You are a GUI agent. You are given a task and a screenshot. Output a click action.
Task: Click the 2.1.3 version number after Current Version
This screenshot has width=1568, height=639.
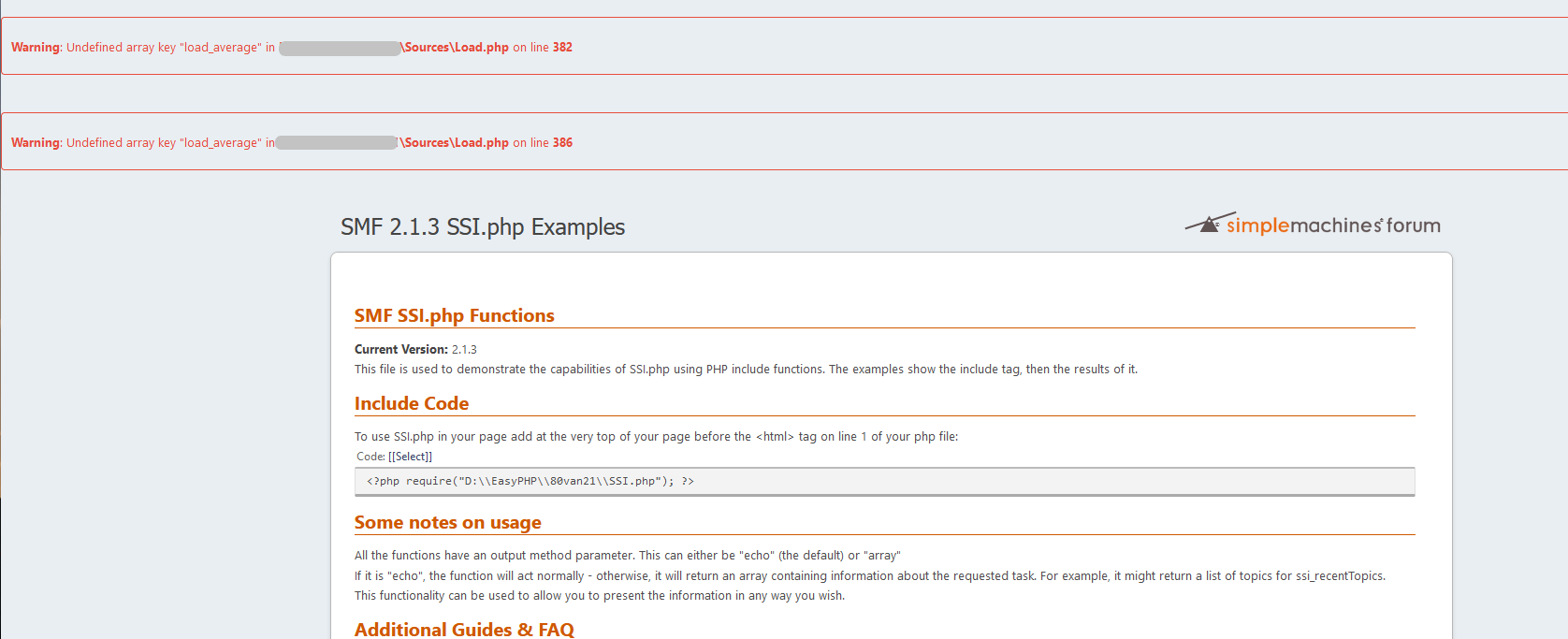(x=464, y=349)
